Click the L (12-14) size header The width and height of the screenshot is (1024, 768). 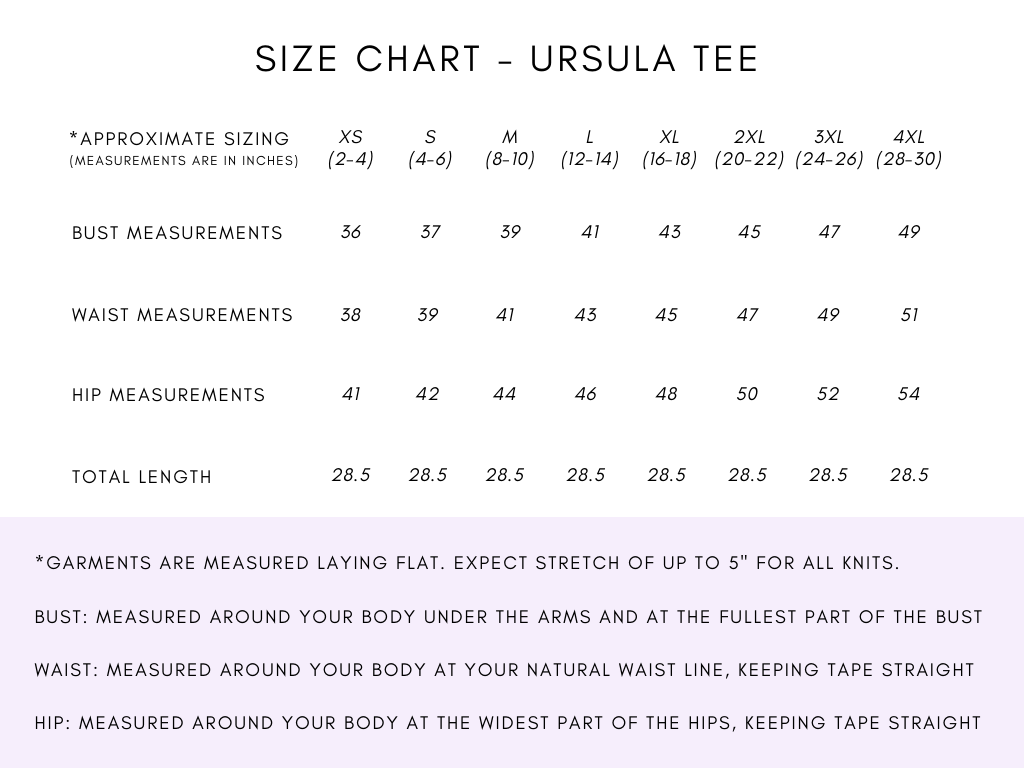590,148
